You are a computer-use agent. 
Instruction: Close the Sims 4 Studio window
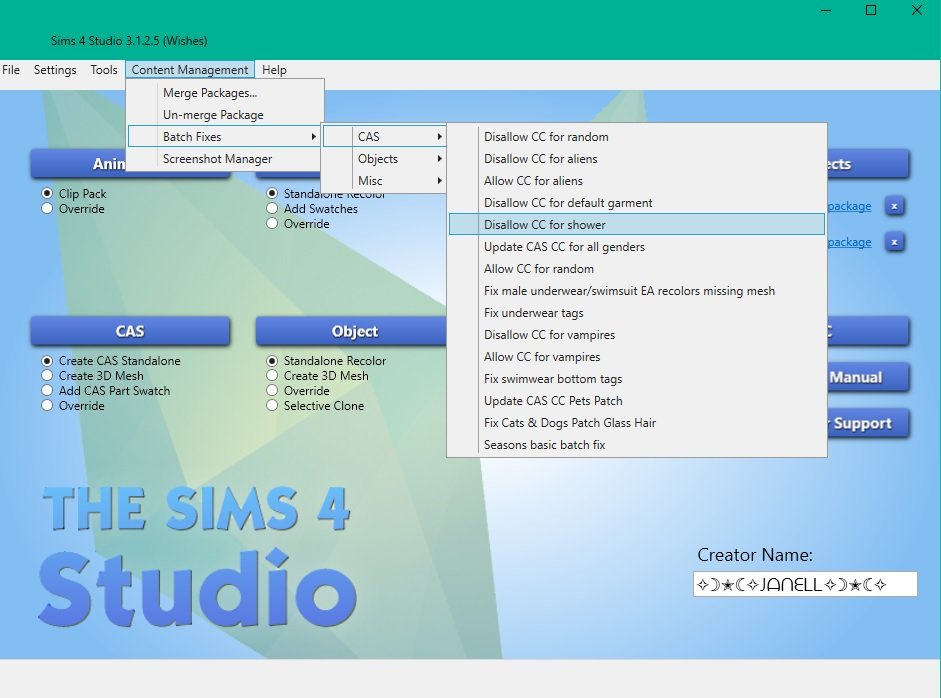[x=917, y=10]
